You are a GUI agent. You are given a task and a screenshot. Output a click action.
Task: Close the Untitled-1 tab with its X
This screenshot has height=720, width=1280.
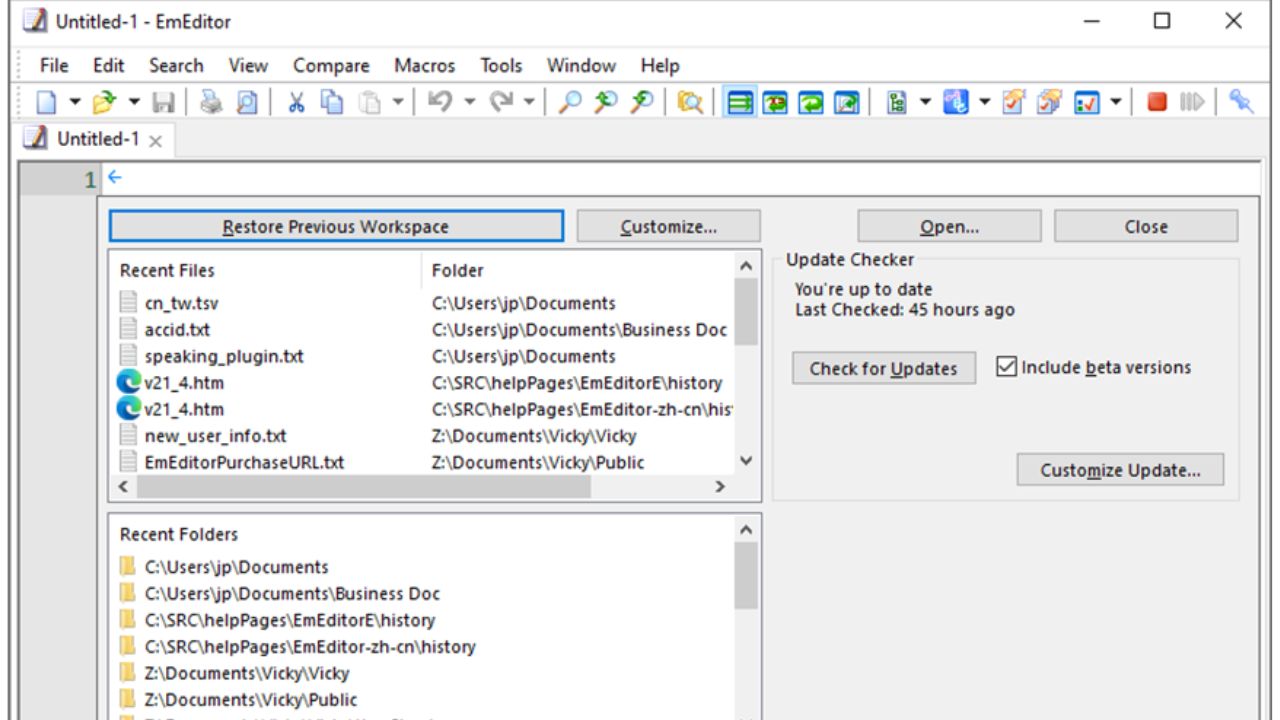(x=155, y=141)
